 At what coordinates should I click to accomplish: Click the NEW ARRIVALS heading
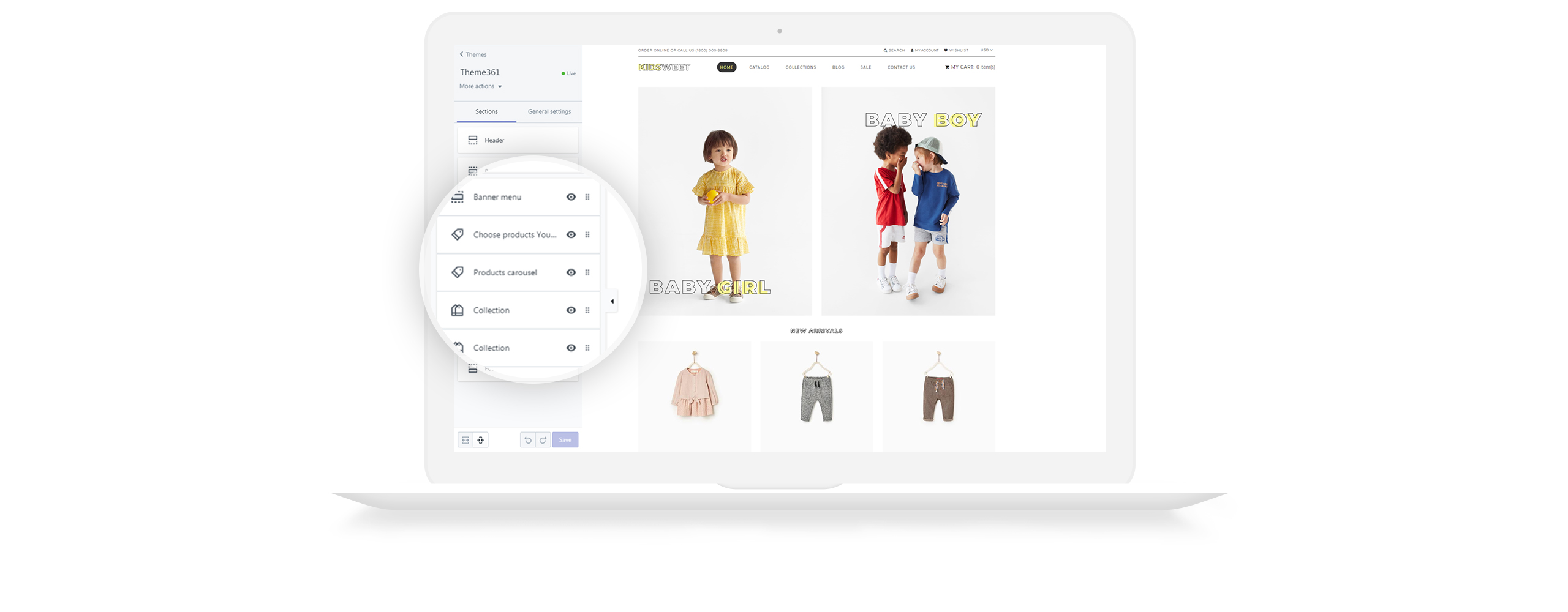(816, 330)
